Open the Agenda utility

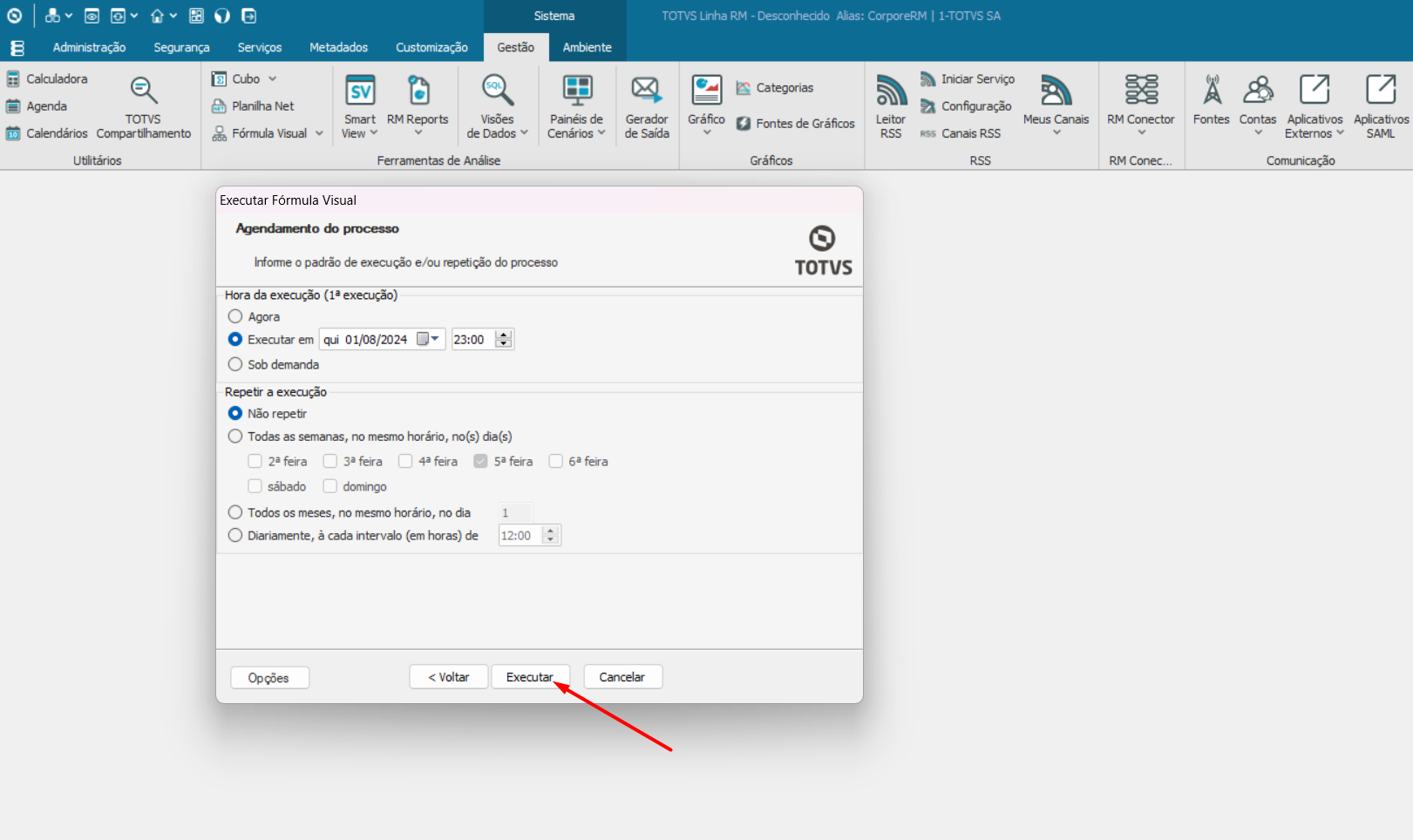[x=37, y=106]
